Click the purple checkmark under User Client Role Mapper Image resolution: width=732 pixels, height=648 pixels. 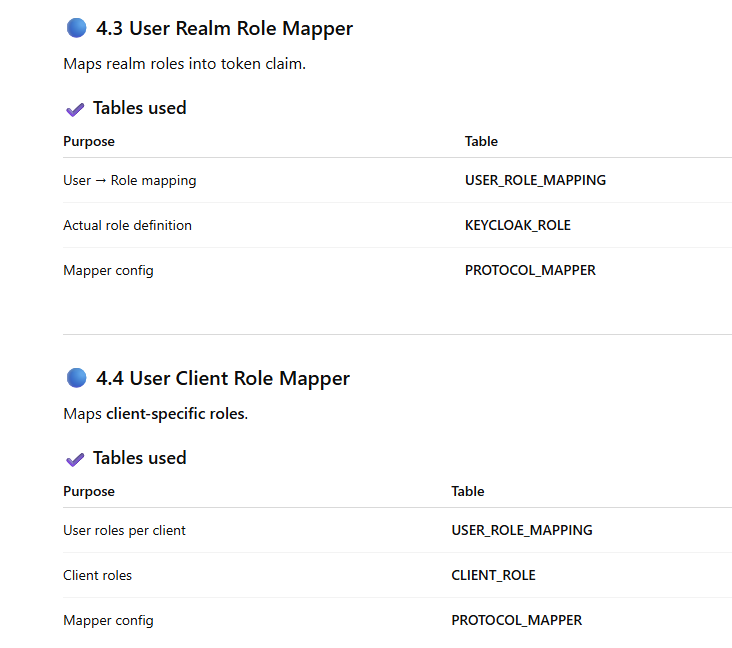[74, 459]
